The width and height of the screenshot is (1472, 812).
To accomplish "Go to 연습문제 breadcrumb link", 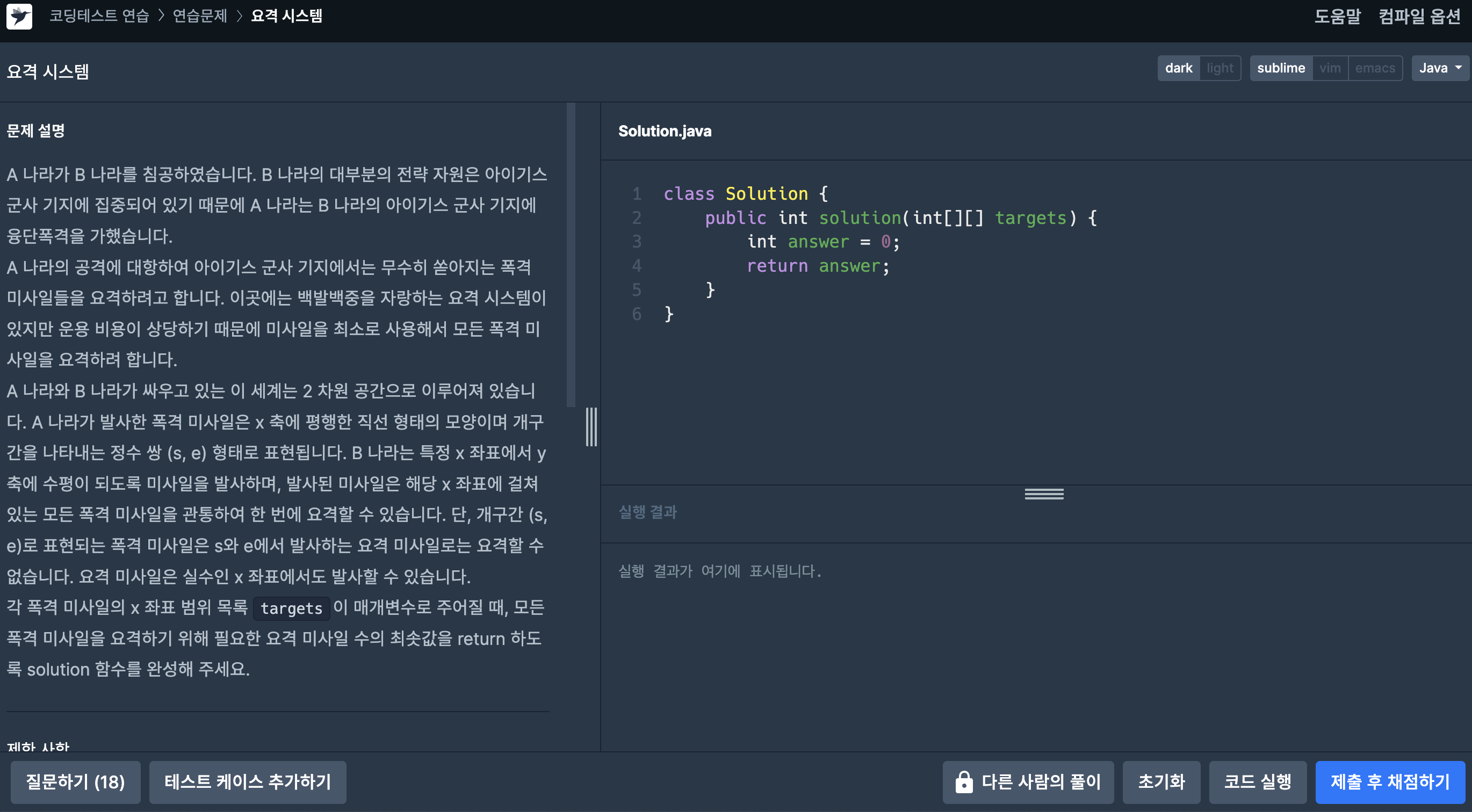I will point(199,16).
